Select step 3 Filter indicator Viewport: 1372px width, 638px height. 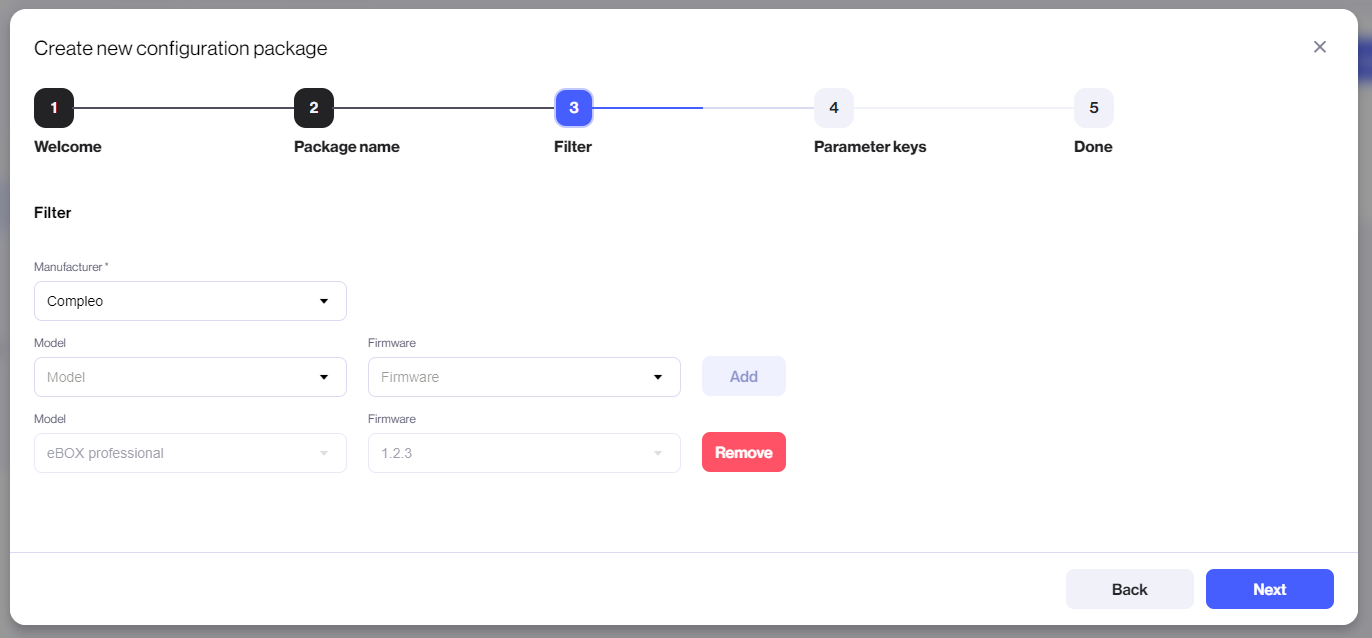[574, 108]
